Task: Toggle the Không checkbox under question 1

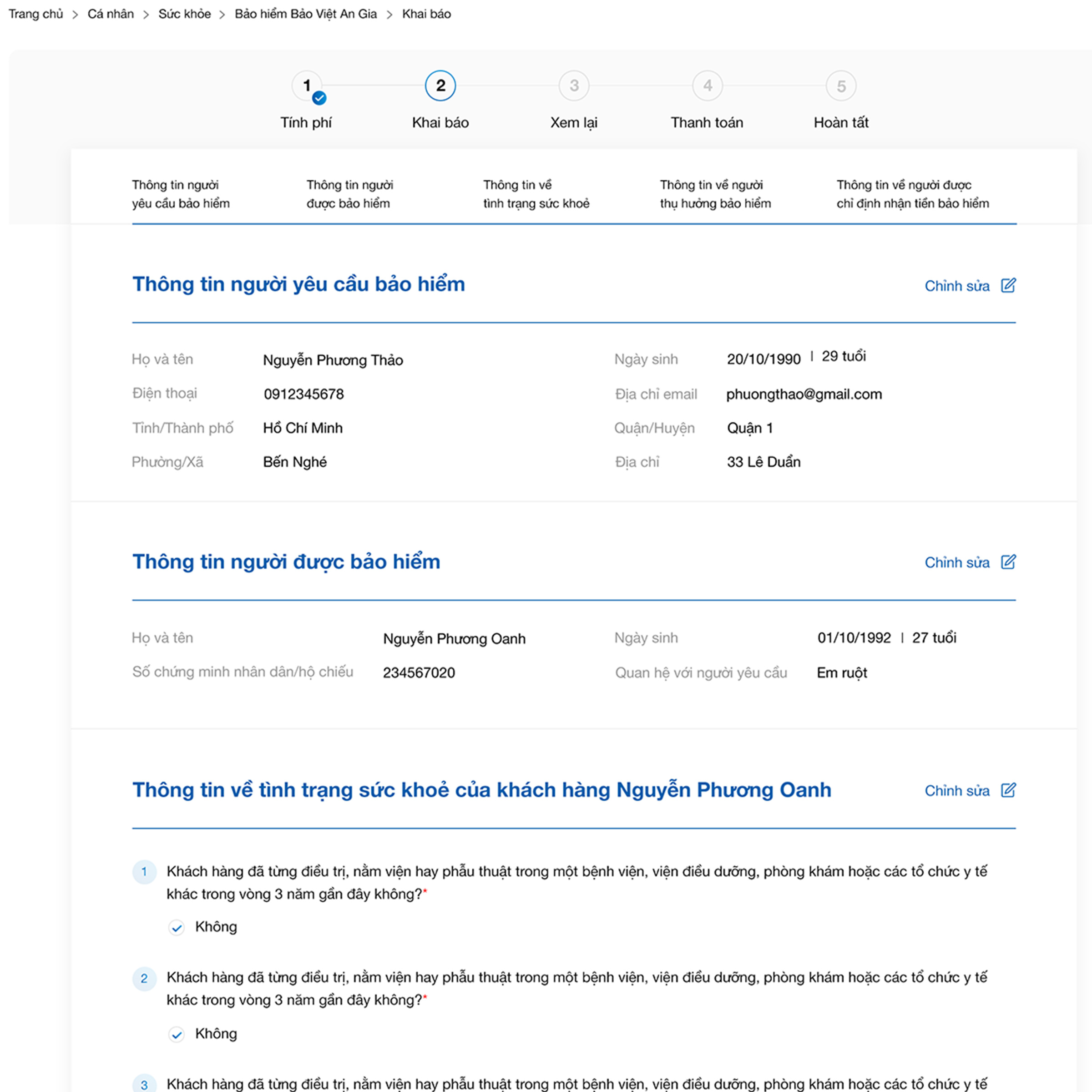Action: [177, 928]
